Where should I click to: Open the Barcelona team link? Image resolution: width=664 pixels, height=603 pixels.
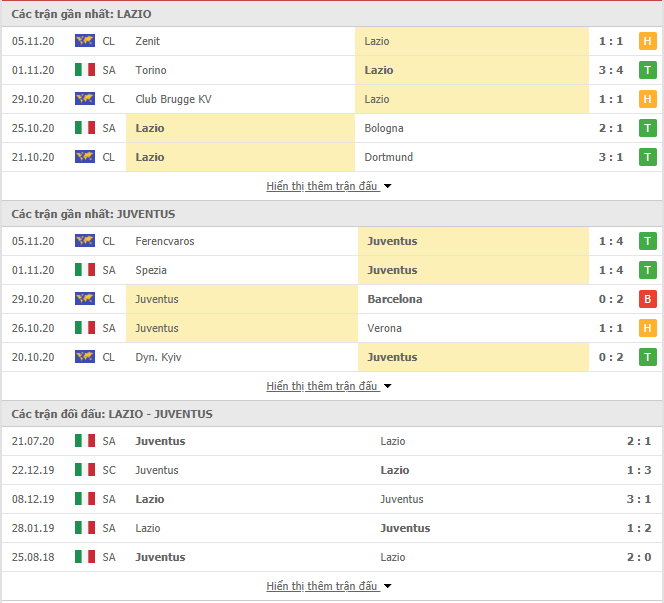(x=395, y=299)
